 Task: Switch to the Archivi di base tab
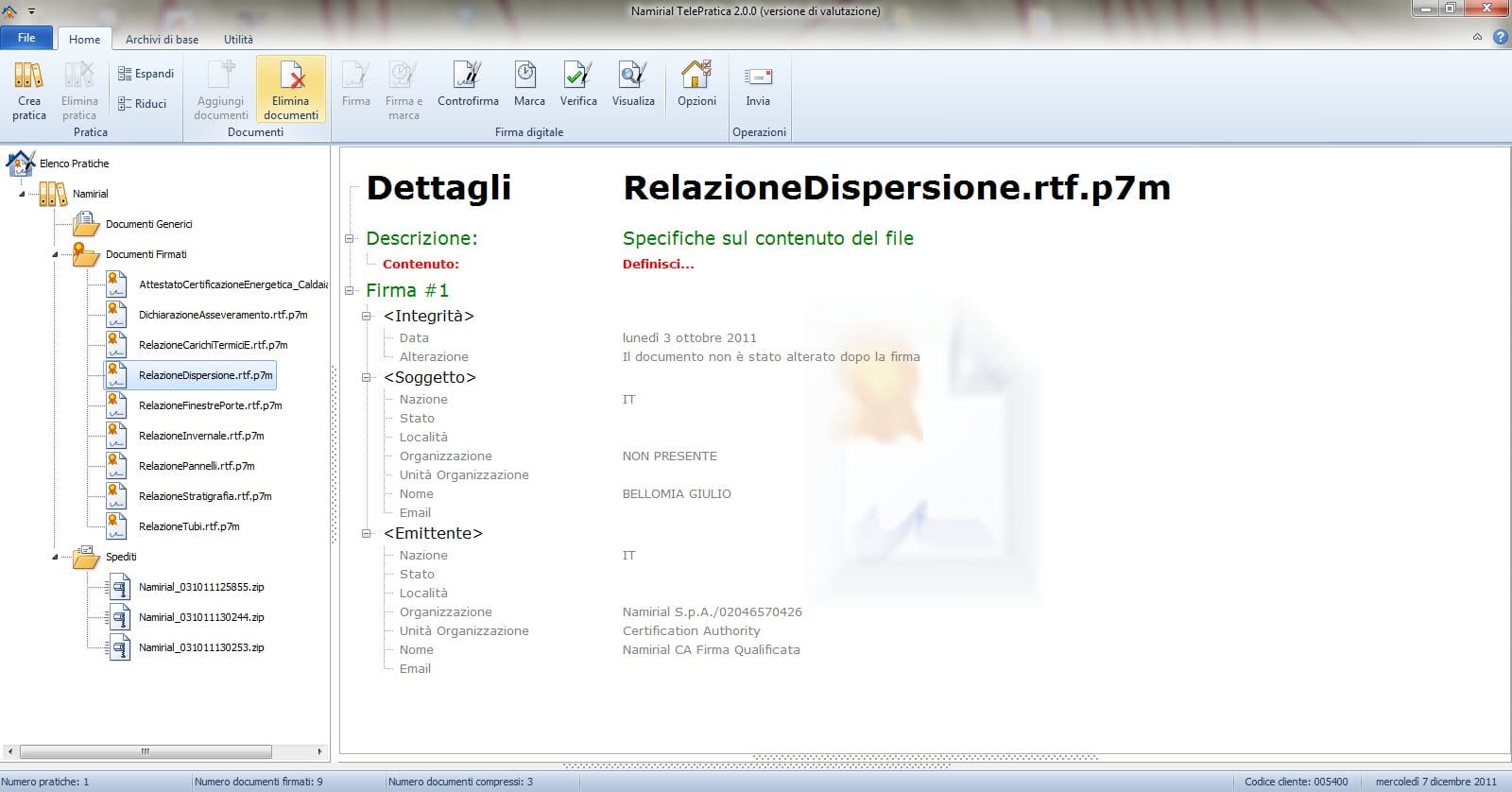tap(162, 39)
